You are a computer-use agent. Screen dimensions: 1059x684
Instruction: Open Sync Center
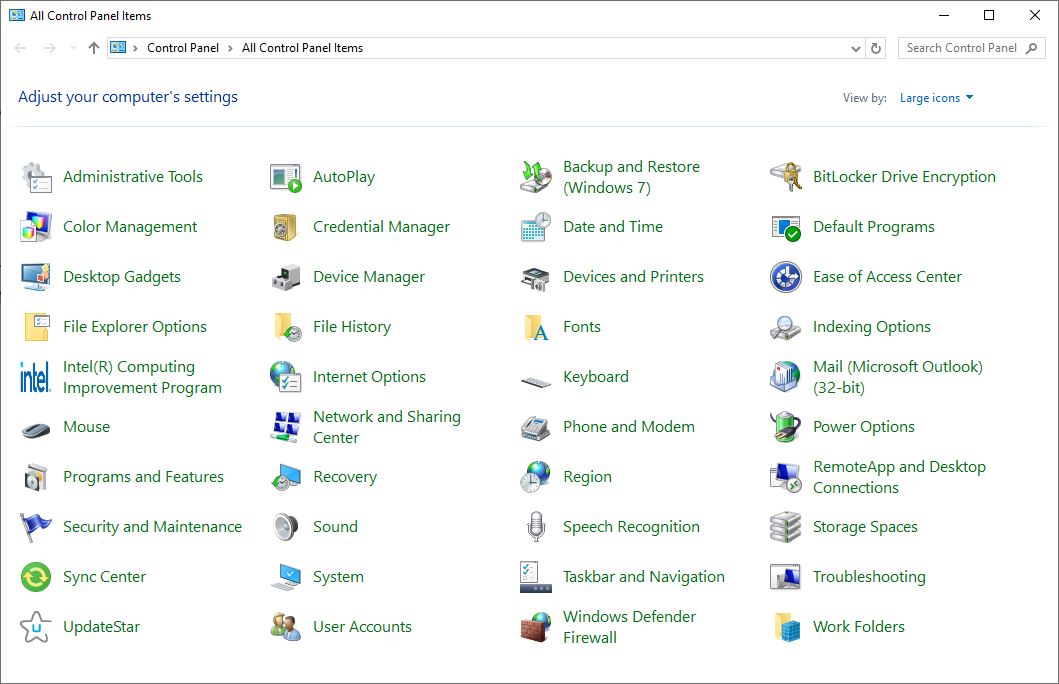coord(106,576)
